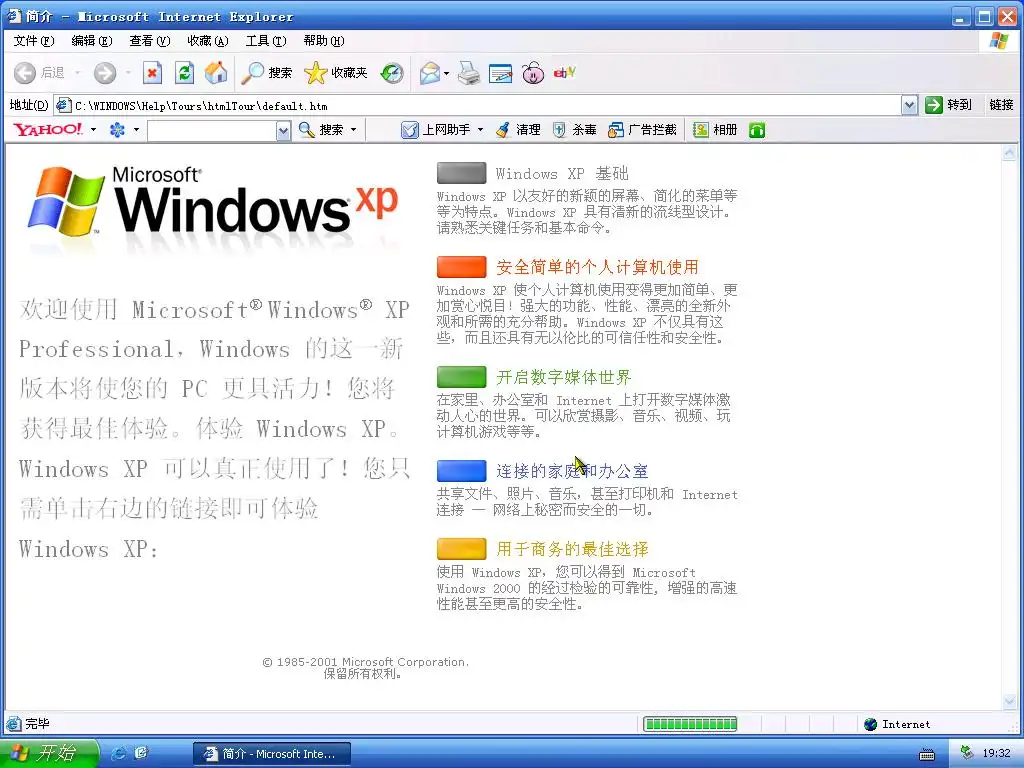Click the 转到 Go button
Viewport: 1024px width, 768px height.
point(949,104)
